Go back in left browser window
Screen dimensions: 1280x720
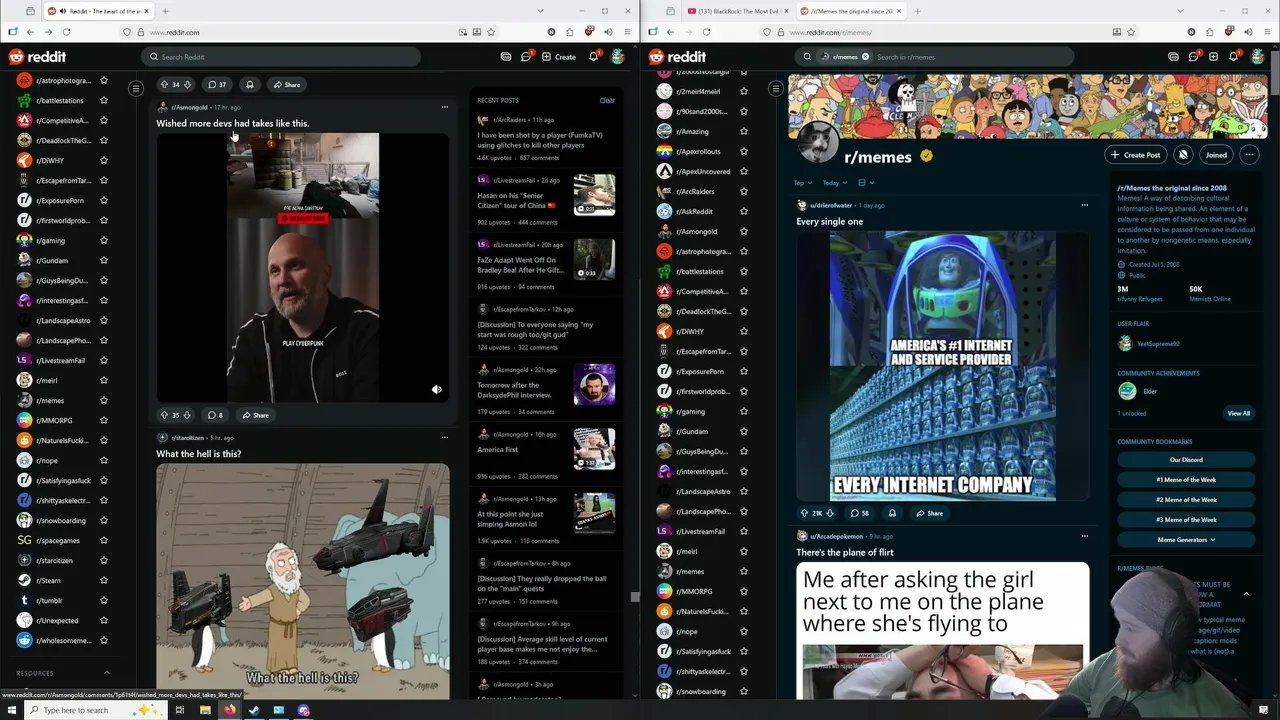coord(30,32)
